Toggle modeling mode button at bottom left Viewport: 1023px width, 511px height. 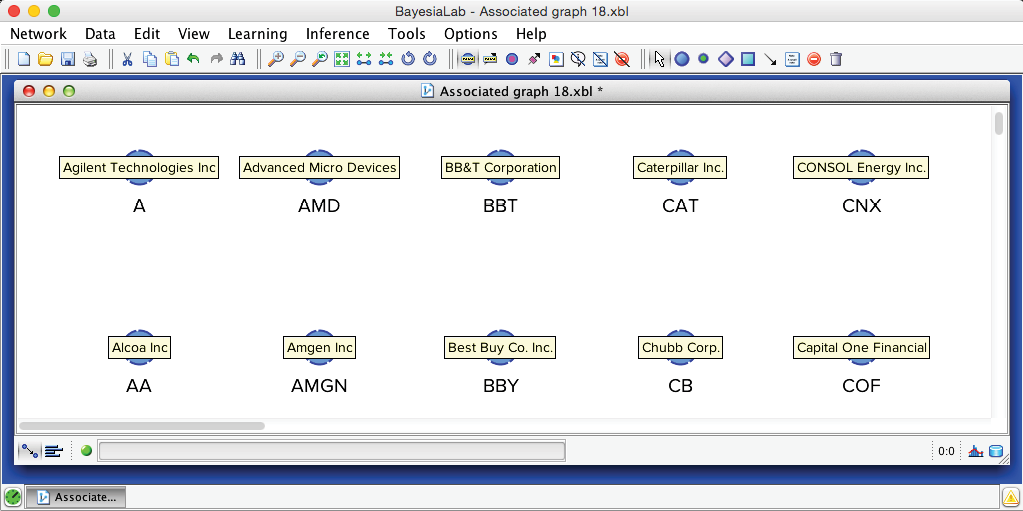coord(29,451)
